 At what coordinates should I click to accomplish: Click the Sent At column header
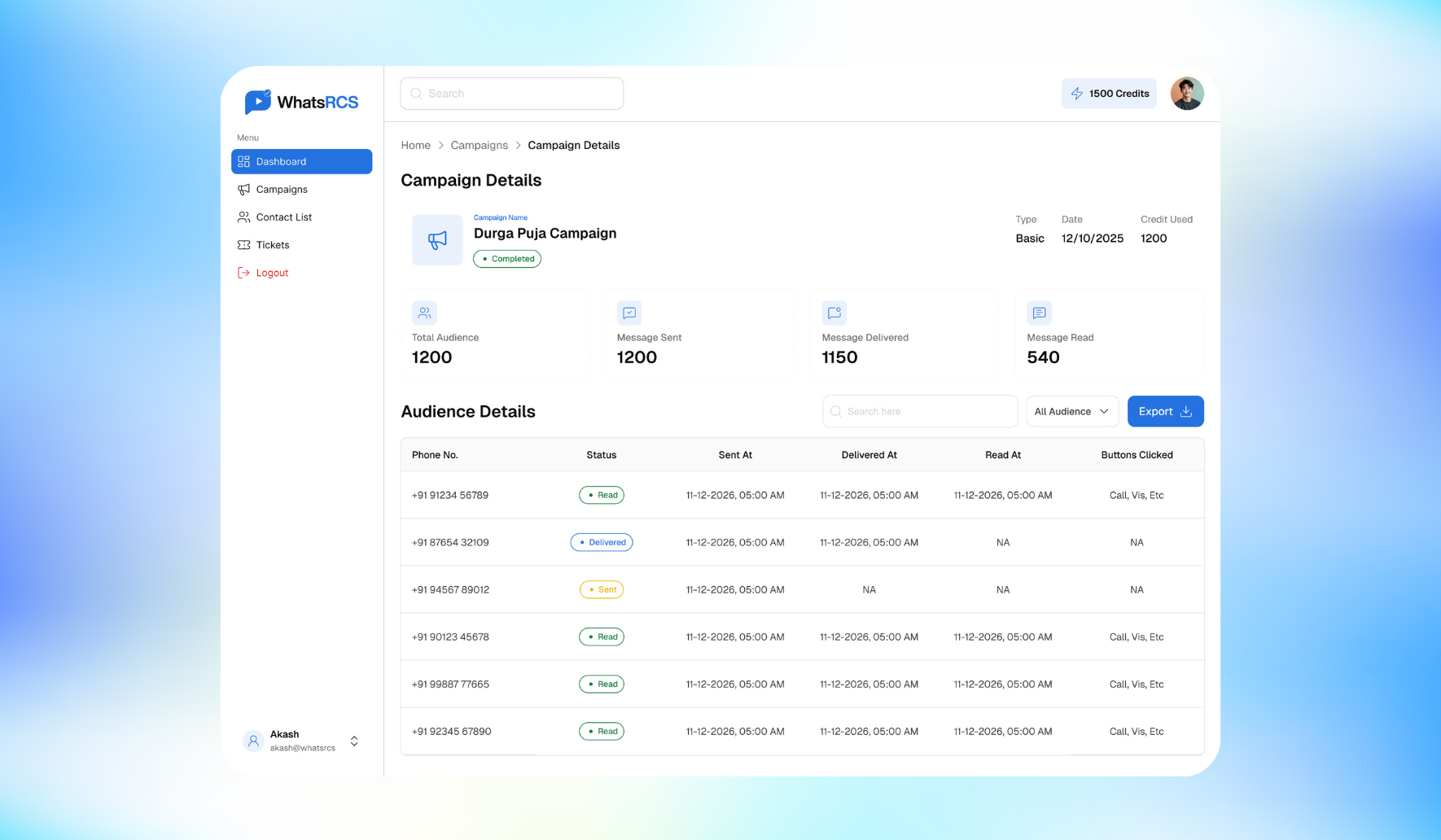735,455
